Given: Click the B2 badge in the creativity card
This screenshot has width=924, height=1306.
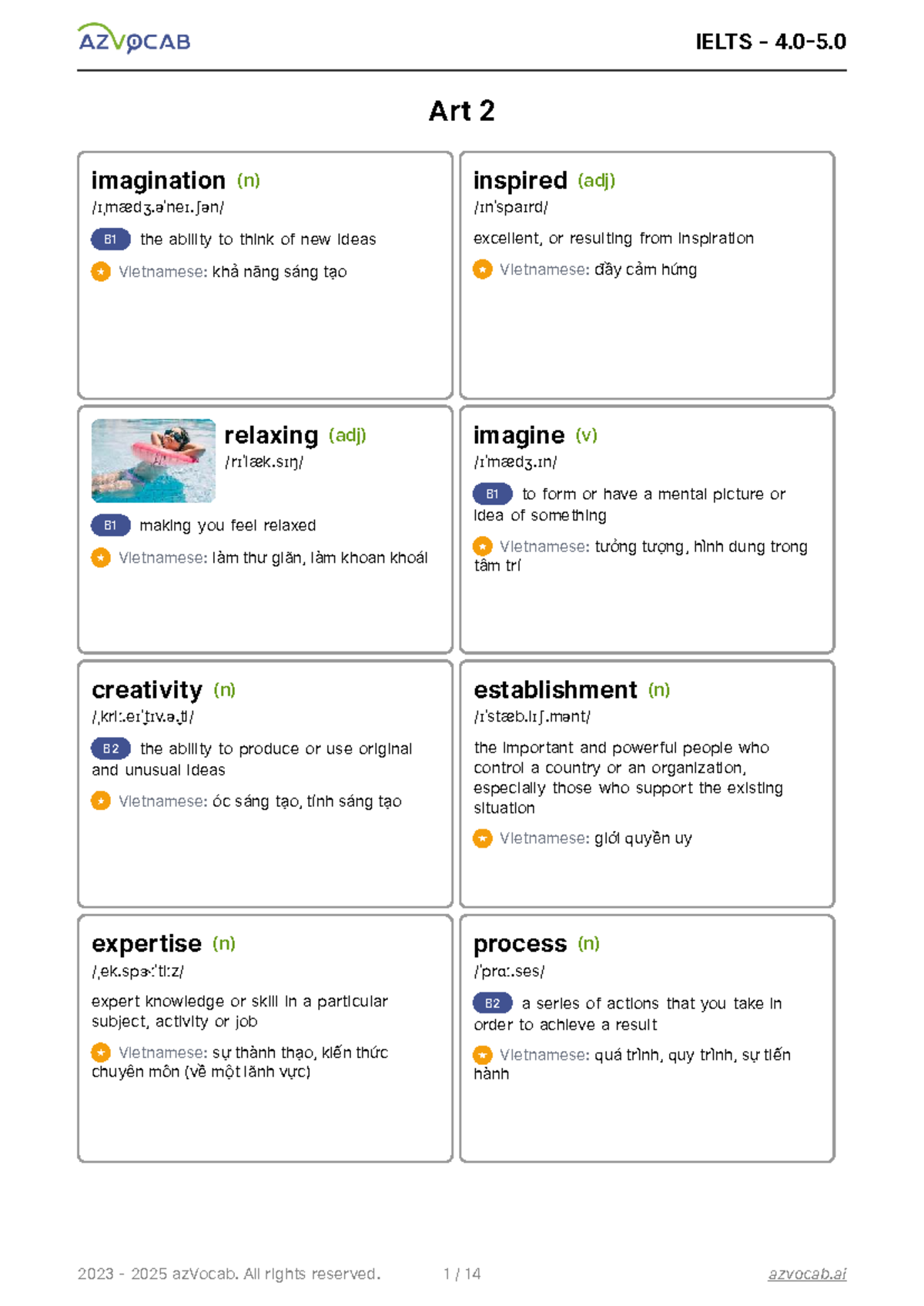Looking at the screenshot, I should click(x=111, y=748).
